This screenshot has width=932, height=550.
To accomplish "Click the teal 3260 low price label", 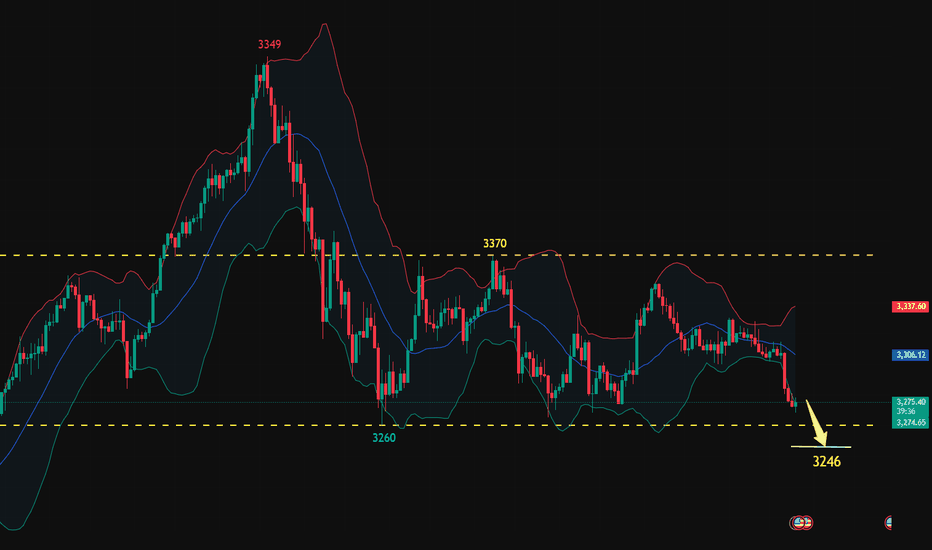I will 383,438.
